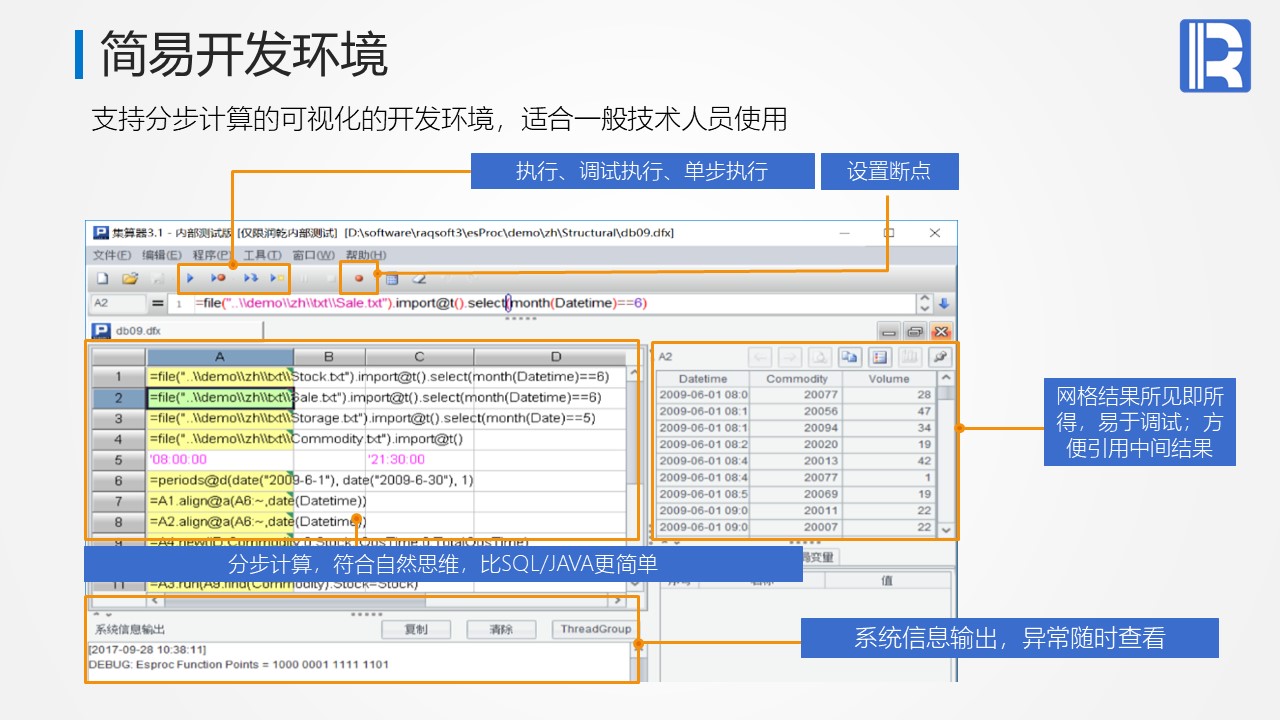Click the formula bar expand stepper arrows
Screen dimensions: 1280x720
click(924, 303)
